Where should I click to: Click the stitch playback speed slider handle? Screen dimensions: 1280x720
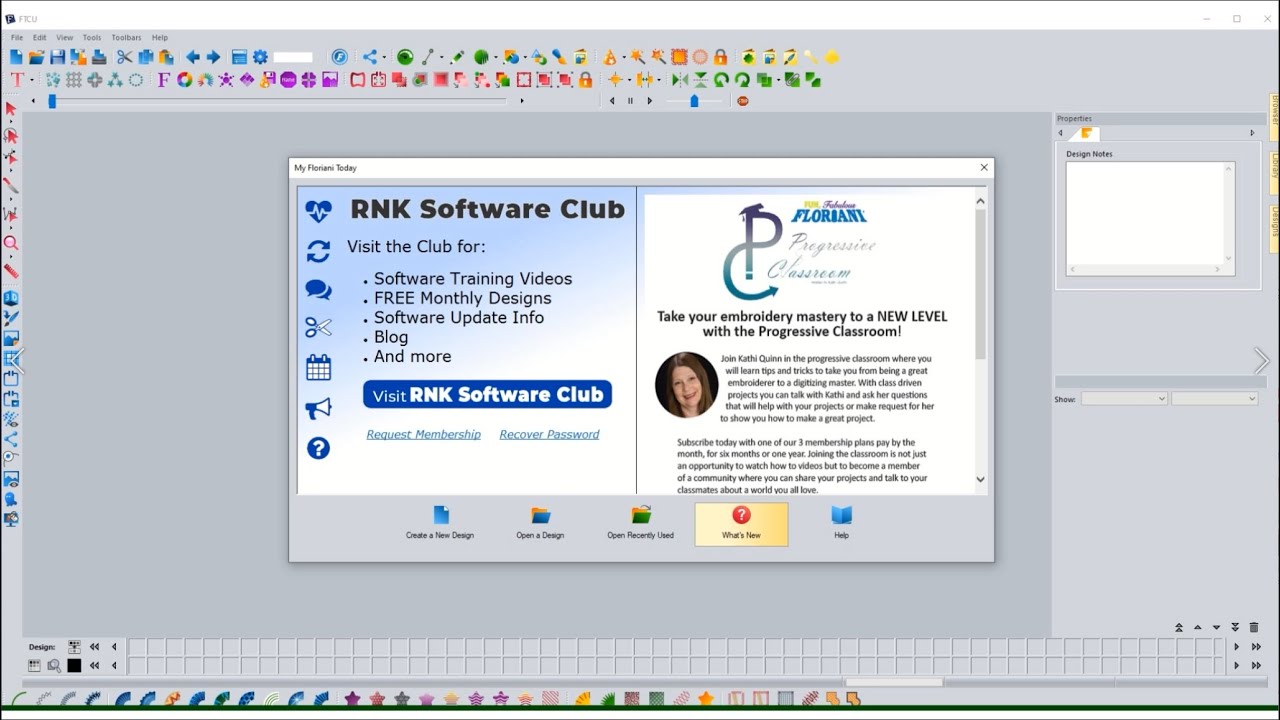pos(694,101)
